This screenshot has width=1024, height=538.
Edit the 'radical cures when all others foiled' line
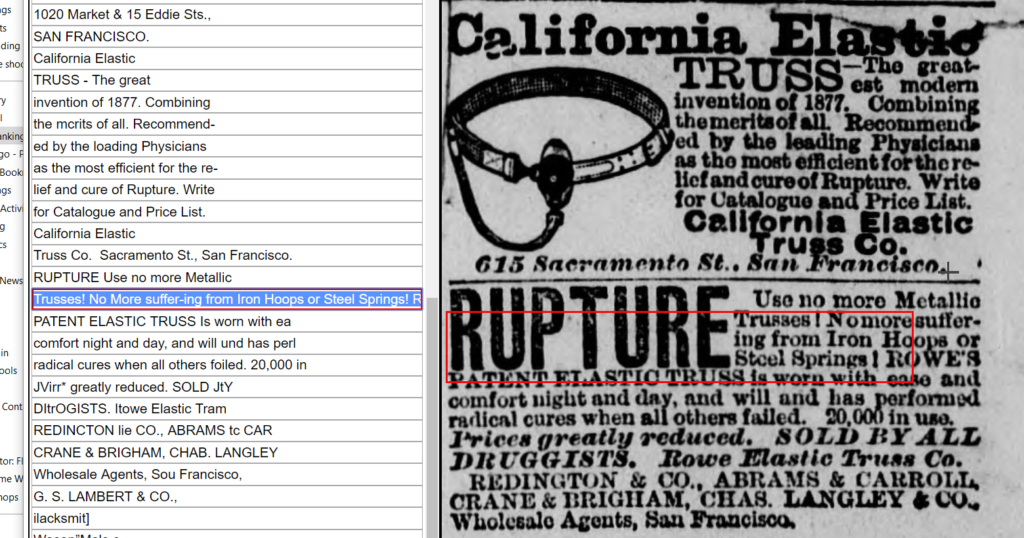tap(227, 365)
